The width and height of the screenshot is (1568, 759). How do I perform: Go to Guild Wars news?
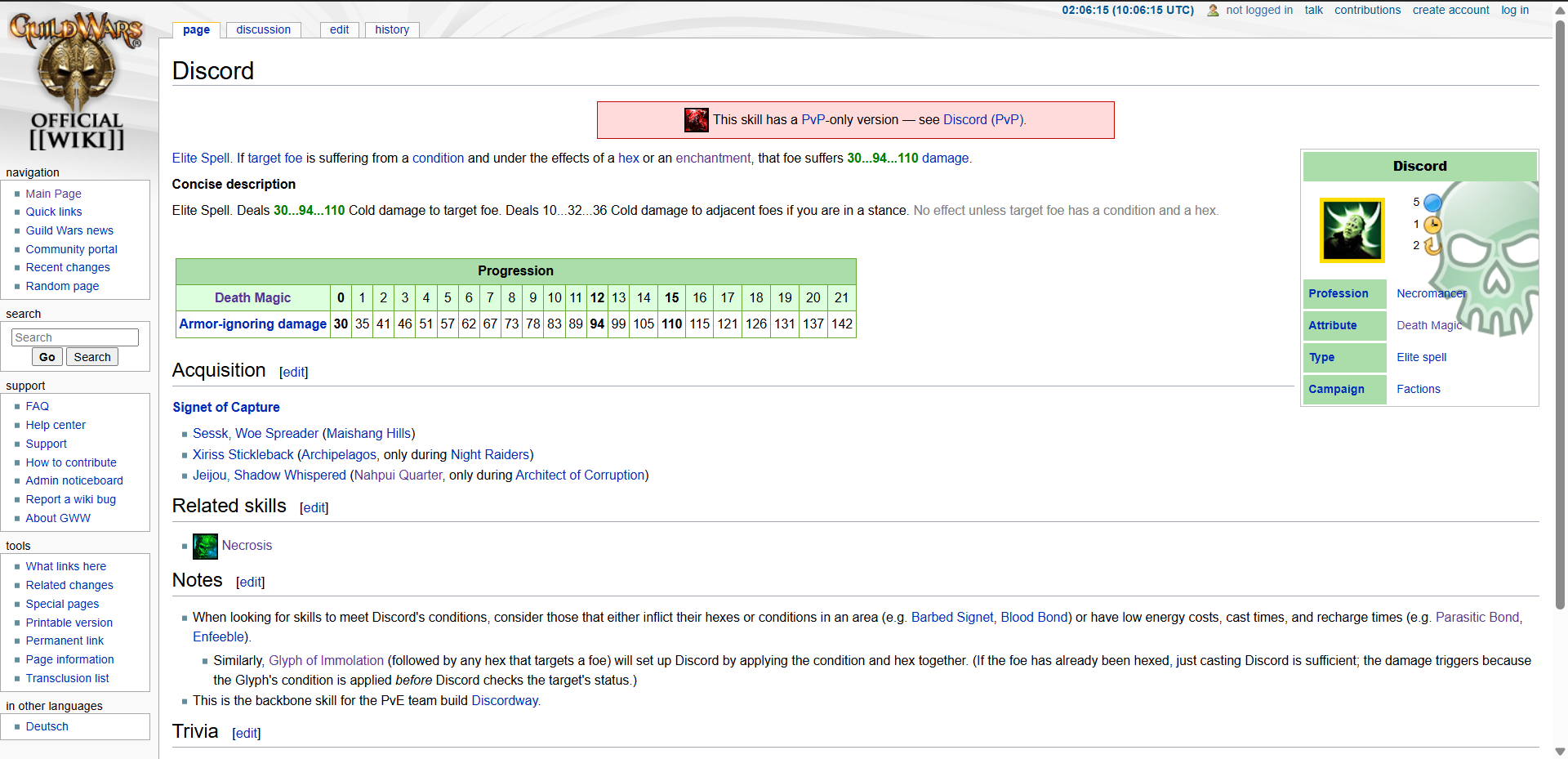click(69, 230)
